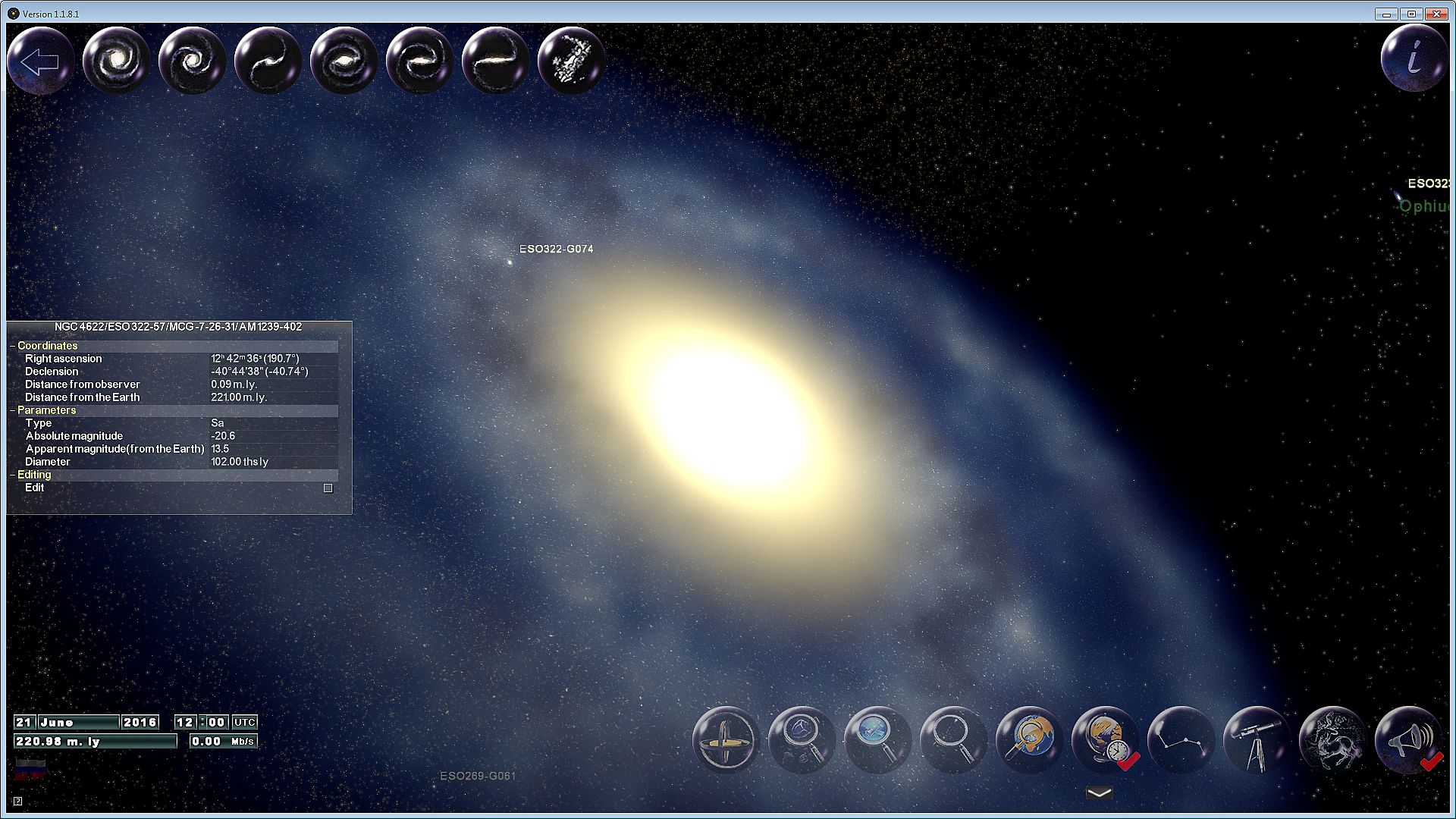1456x819 pixels.
Task: Click the ESO269-G061 galaxy label
Action: pyautogui.click(x=478, y=776)
